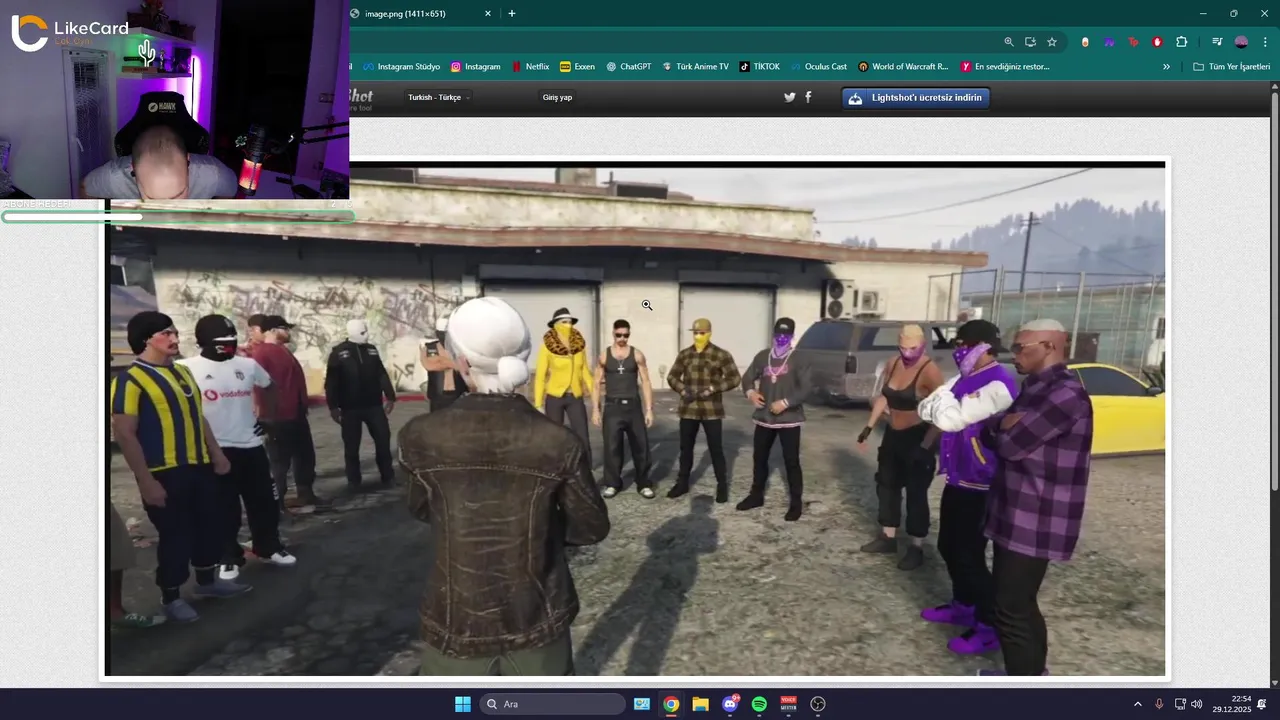Bookmark this page with the star icon
Screen dimensions: 1280x720
pos(1052,42)
